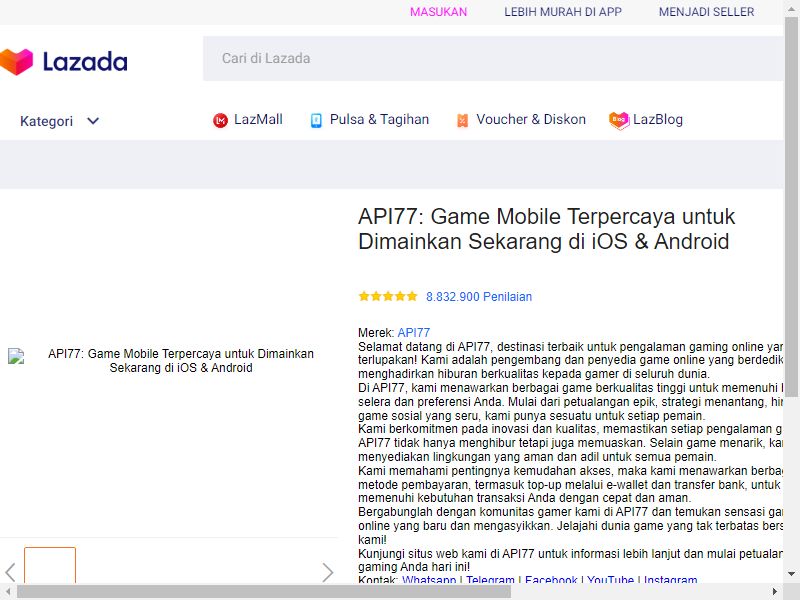800x600 pixels.
Task: Click the vertical scrollbar down arrow
Action: tap(791, 574)
